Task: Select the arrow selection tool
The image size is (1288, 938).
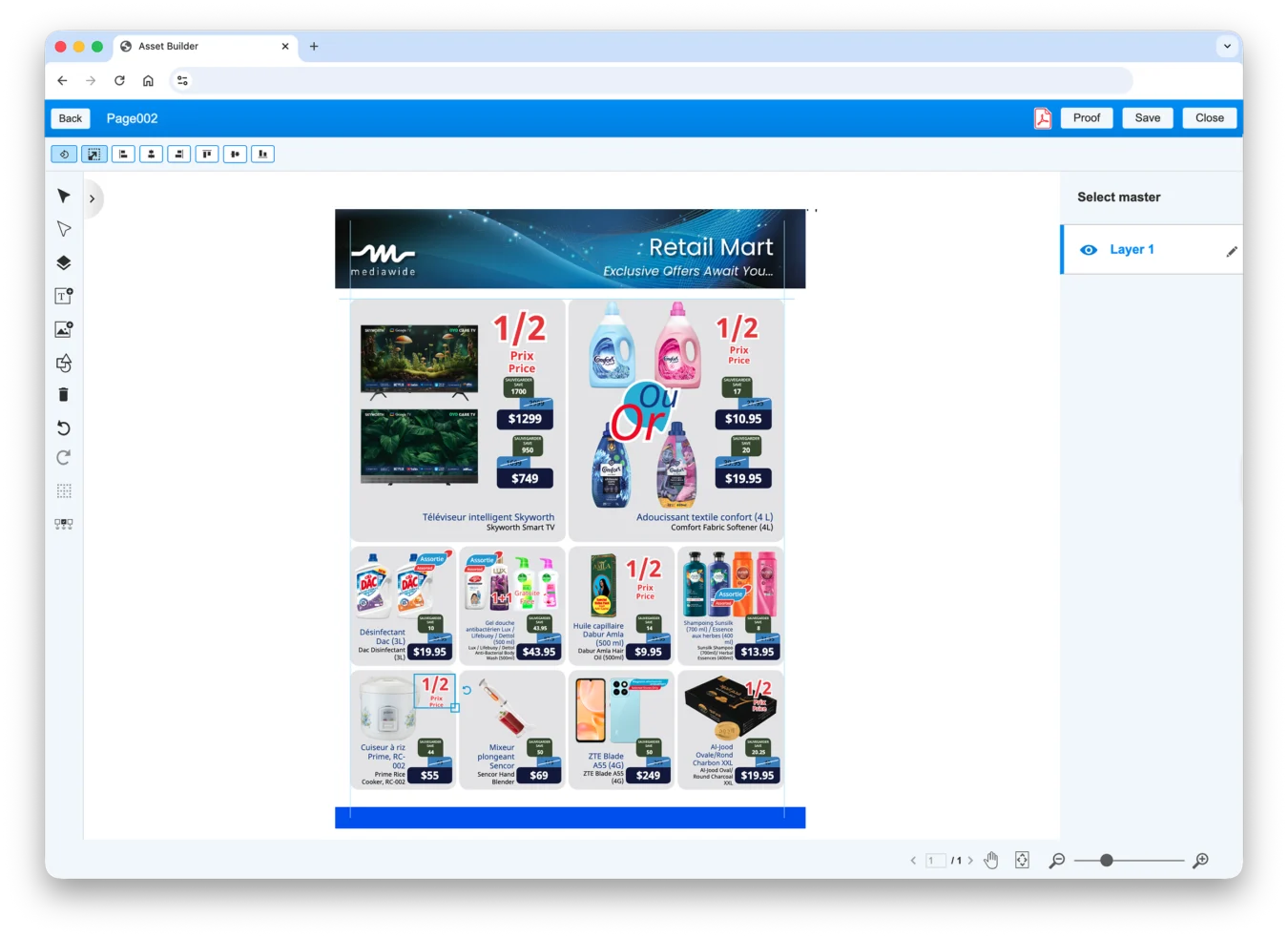Action: [63, 196]
